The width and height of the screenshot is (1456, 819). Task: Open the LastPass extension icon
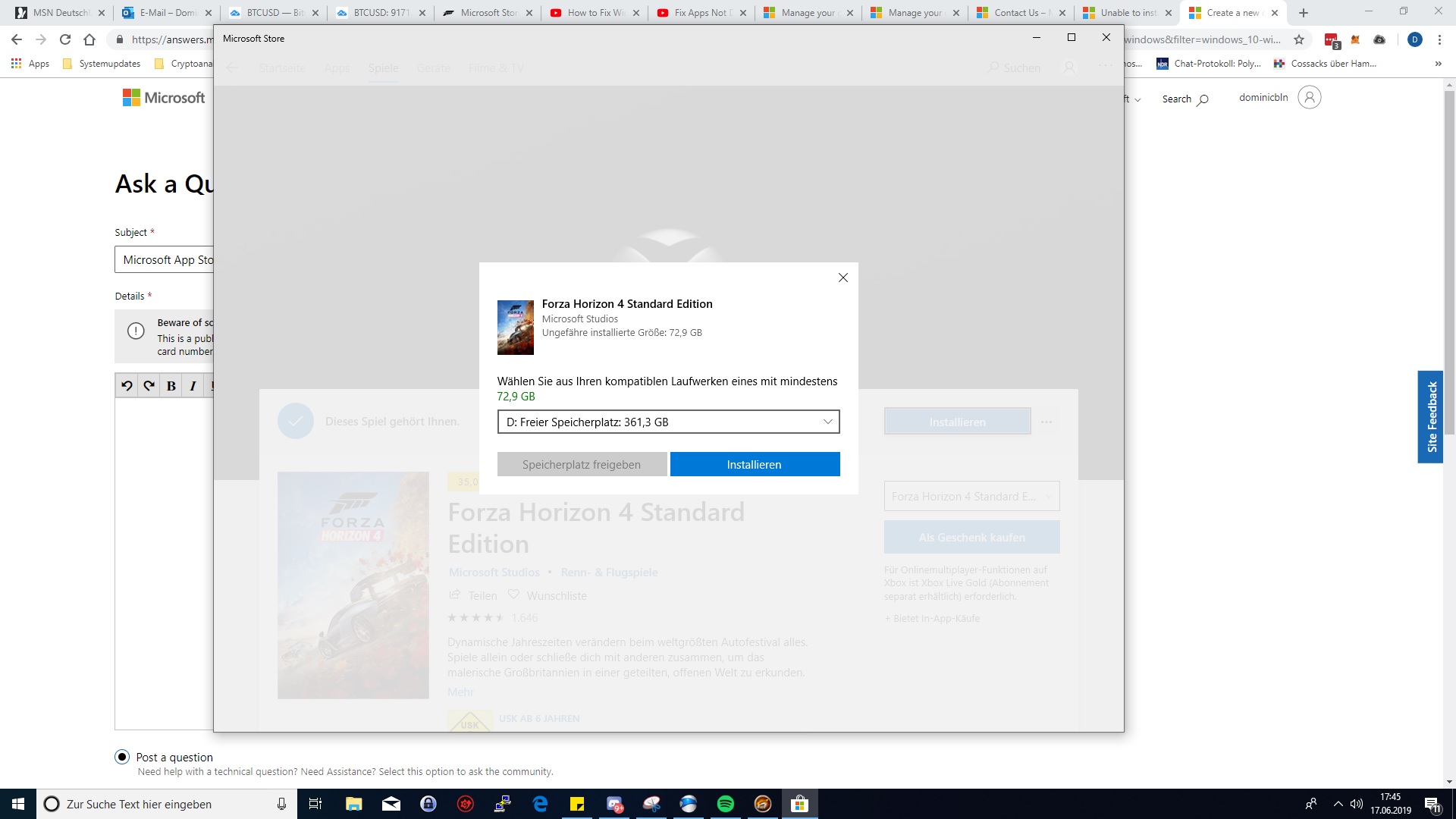pyautogui.click(x=1331, y=39)
